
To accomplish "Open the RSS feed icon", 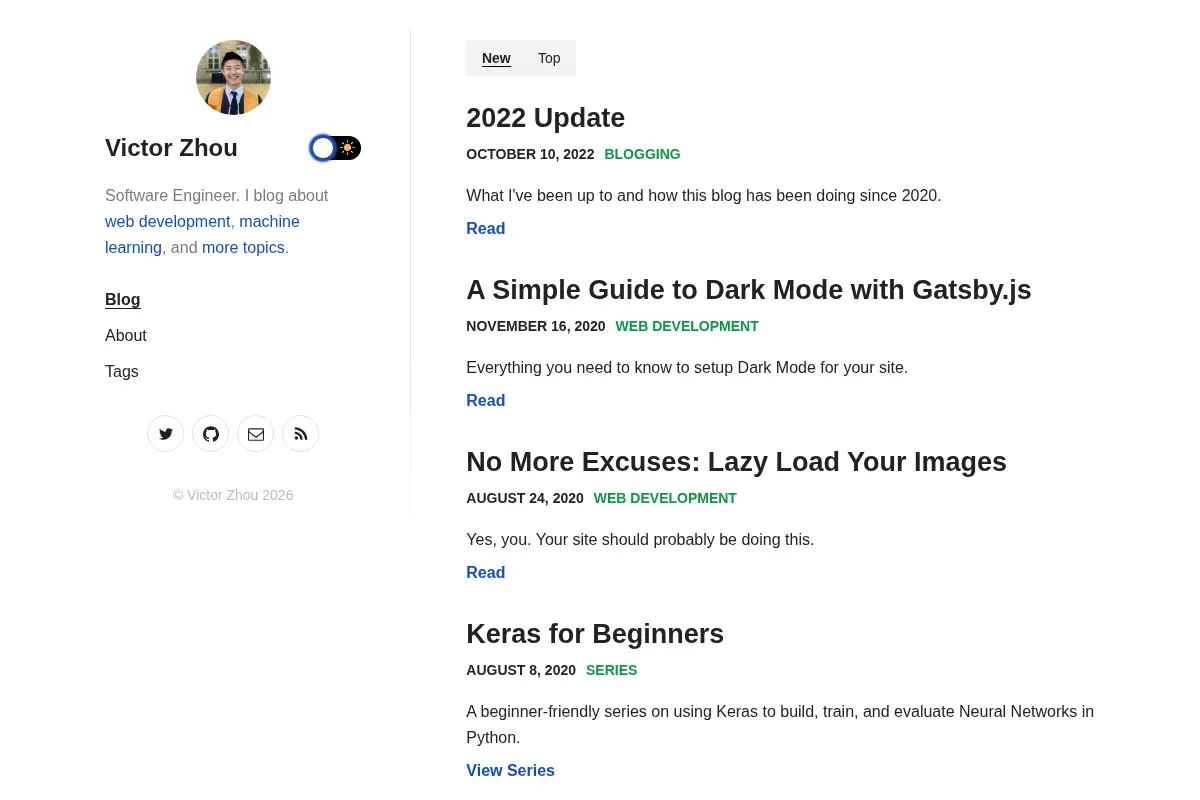I will pos(300,434).
